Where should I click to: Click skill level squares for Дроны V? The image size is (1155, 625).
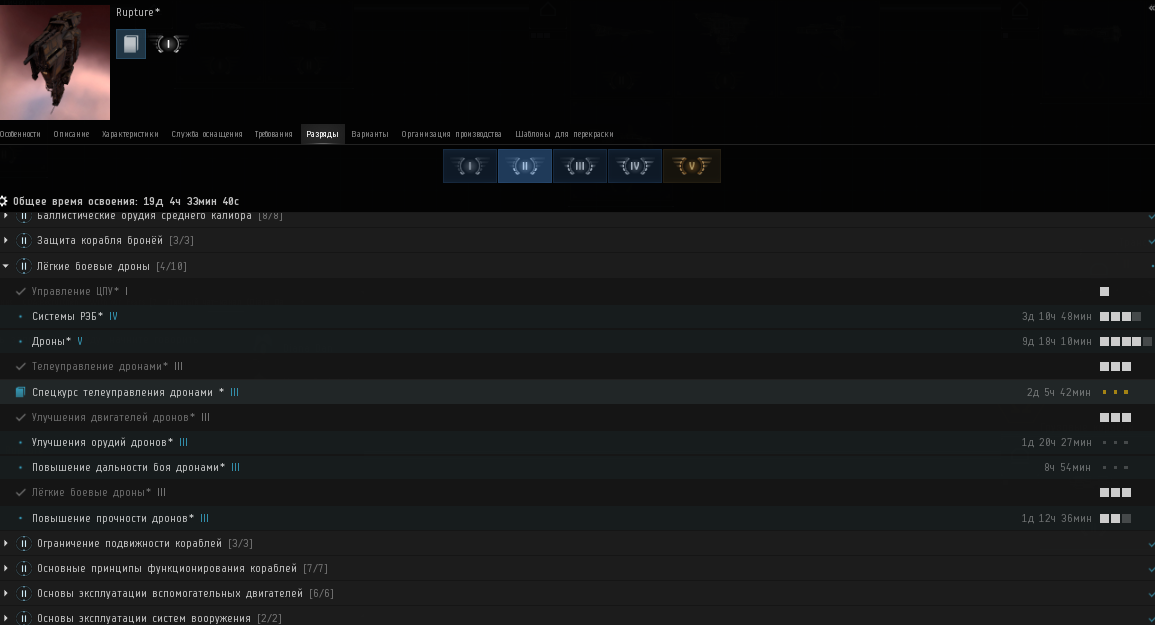click(1126, 341)
